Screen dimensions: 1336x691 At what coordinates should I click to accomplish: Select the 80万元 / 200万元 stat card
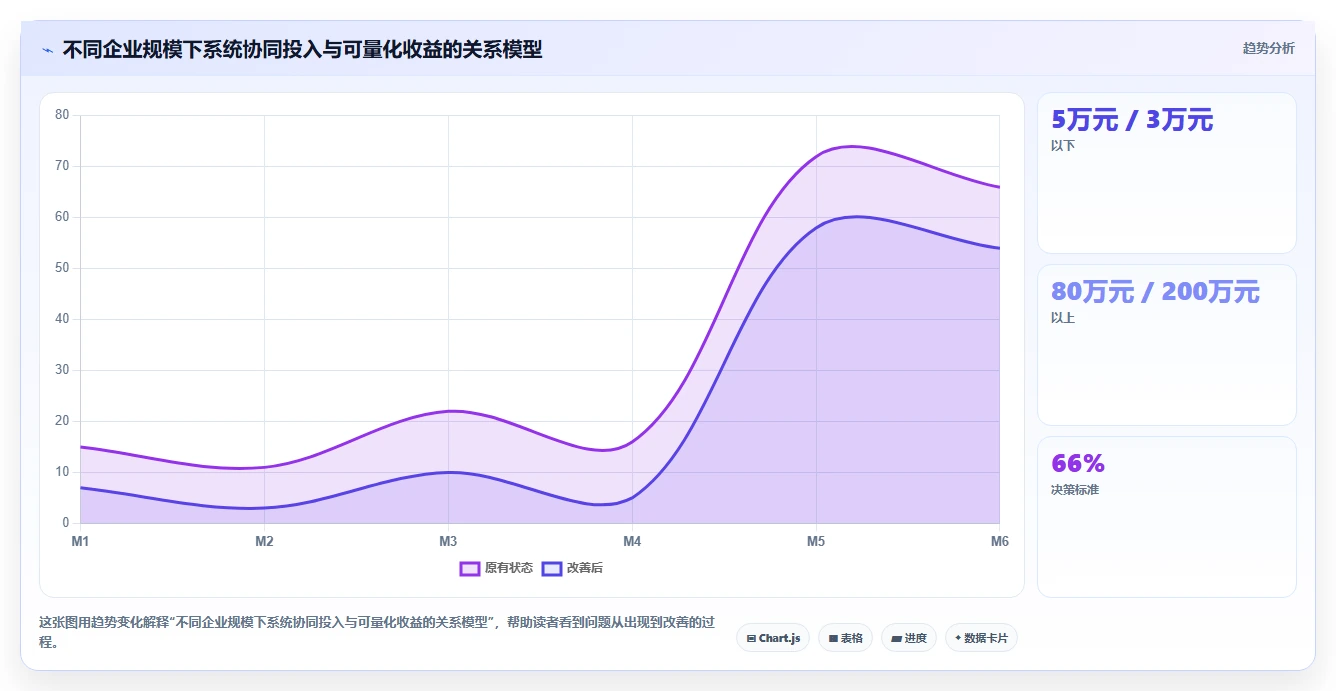point(1166,345)
